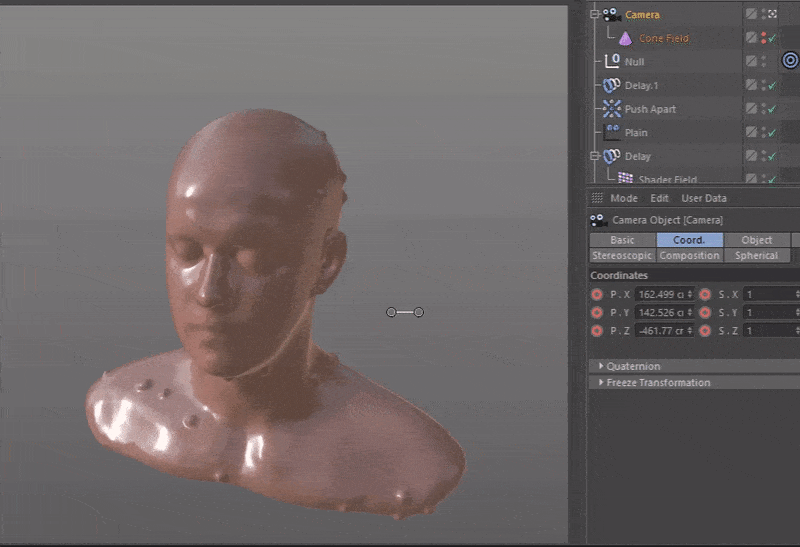Open the User Data menu
The image size is (800, 547).
pyautogui.click(x=705, y=198)
